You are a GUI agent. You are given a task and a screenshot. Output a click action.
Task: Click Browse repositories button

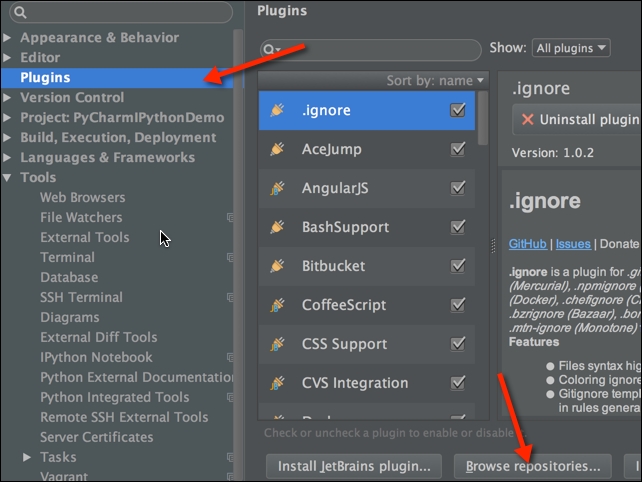533,466
